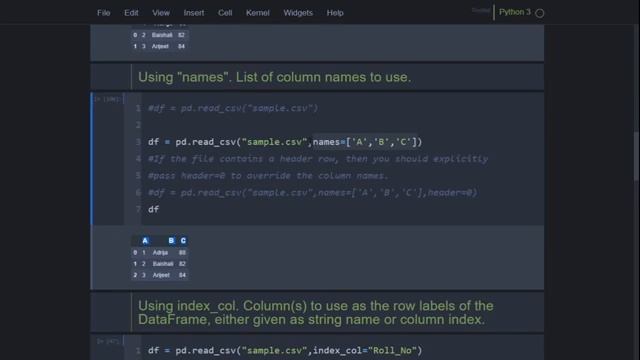Click 'Baishali' cell in the A/B/C output table
This screenshot has height=360, width=640.
pos(163,264)
